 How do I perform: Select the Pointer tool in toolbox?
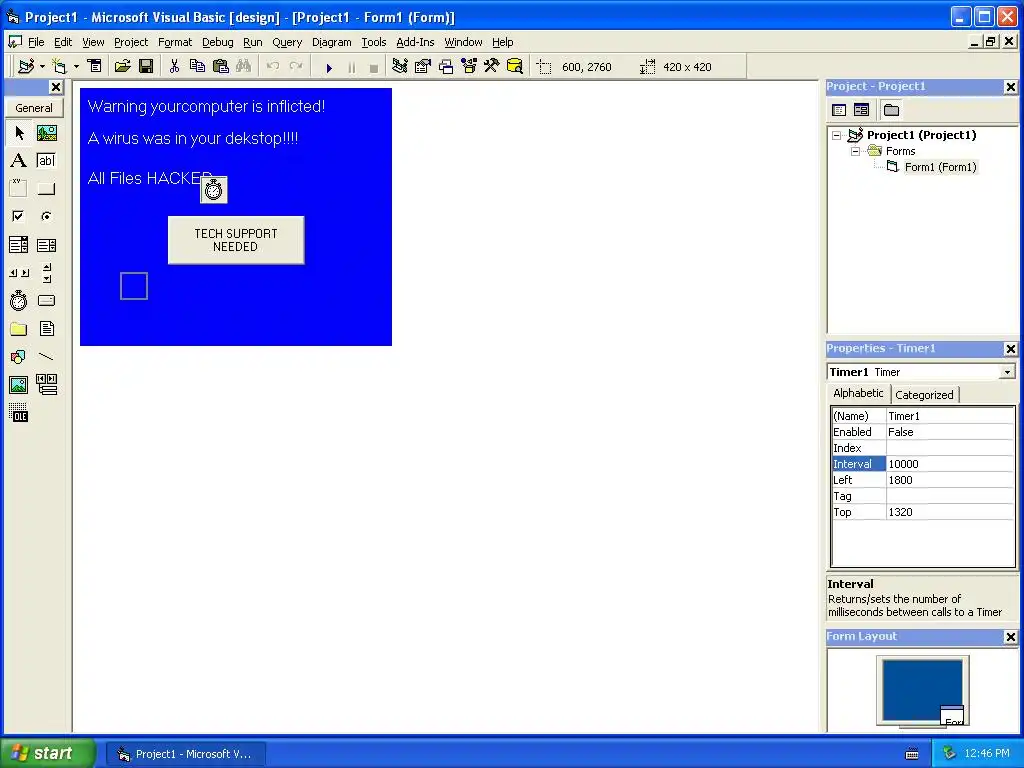click(19, 133)
